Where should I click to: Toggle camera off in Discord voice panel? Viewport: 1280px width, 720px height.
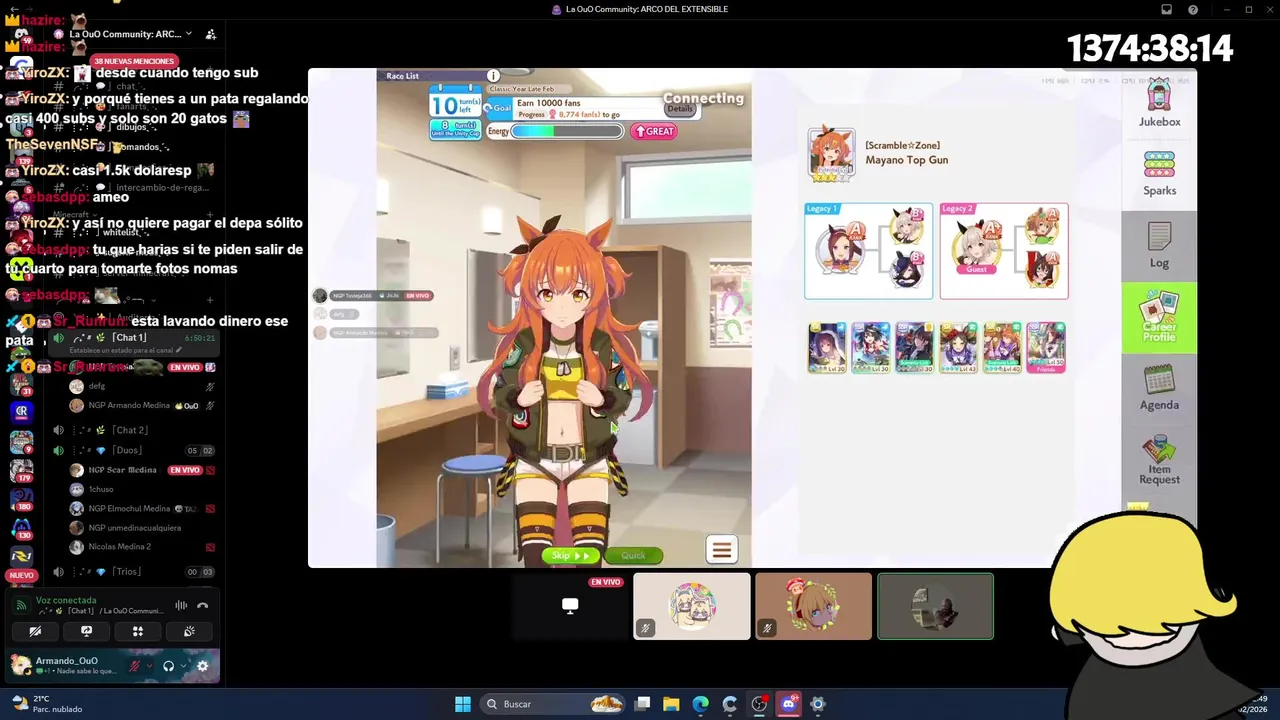tap(35, 631)
